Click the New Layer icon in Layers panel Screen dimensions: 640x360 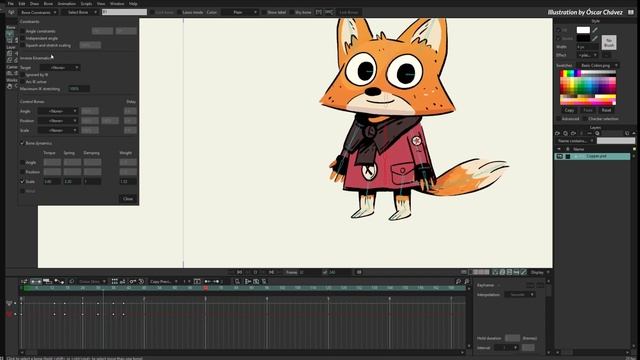pos(558,133)
